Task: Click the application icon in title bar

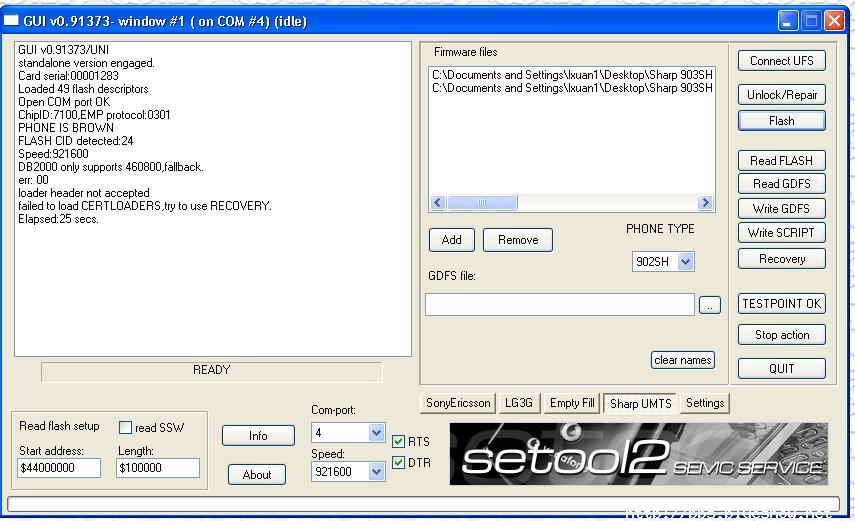Action: [x=12, y=21]
